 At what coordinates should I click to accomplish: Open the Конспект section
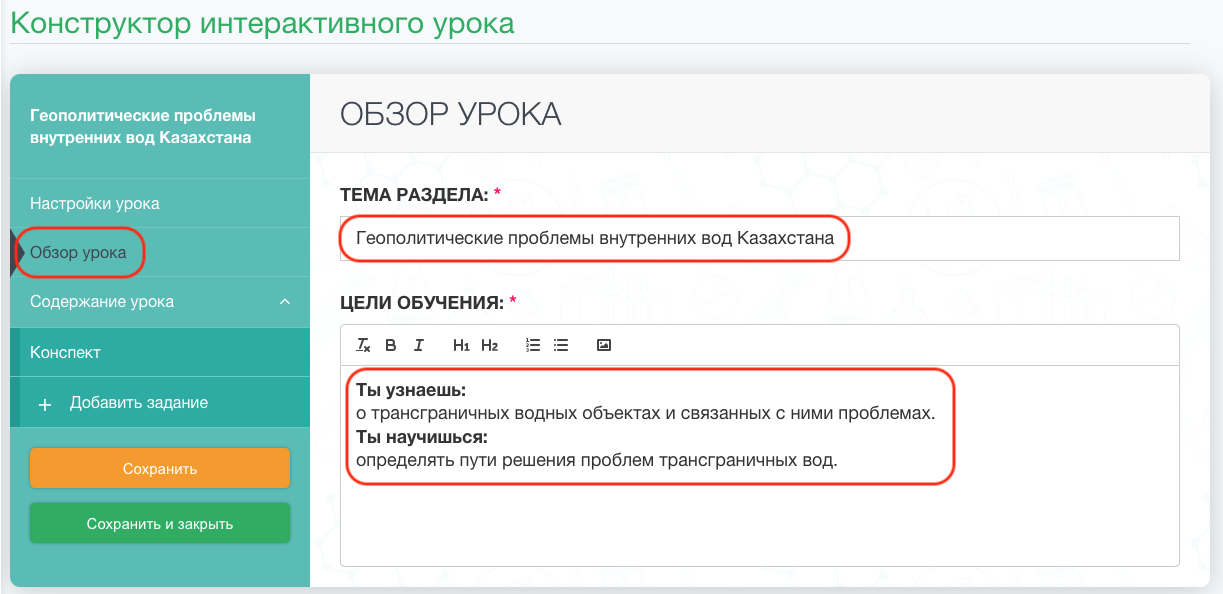pos(160,352)
